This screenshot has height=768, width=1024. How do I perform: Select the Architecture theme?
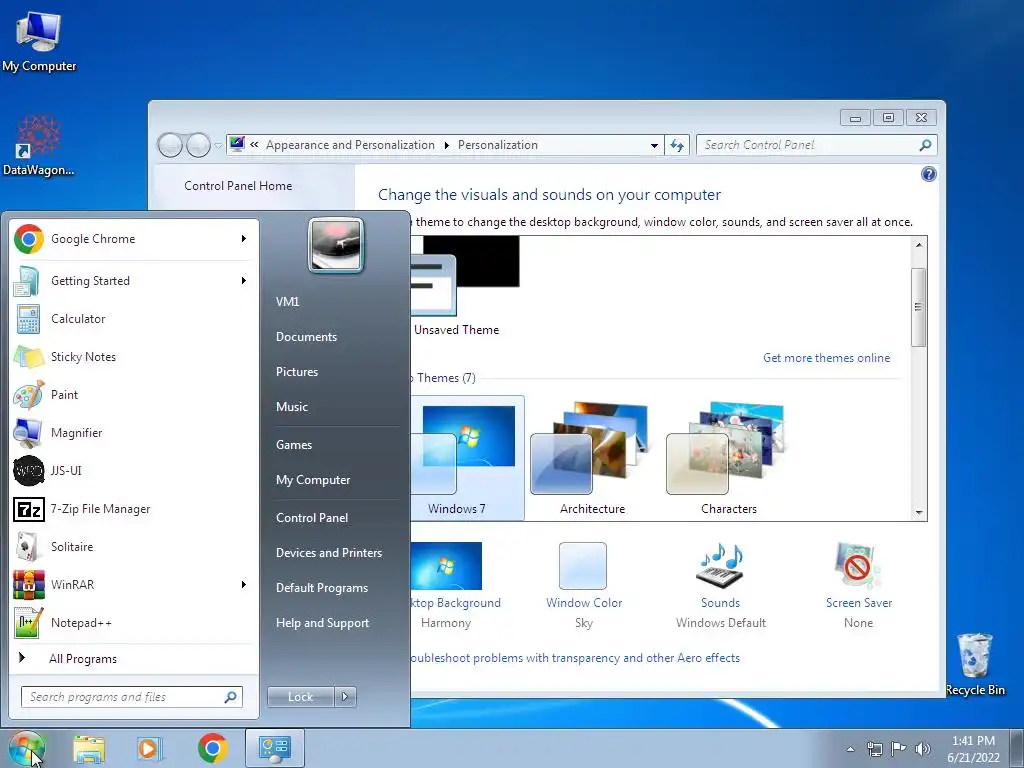click(x=592, y=458)
